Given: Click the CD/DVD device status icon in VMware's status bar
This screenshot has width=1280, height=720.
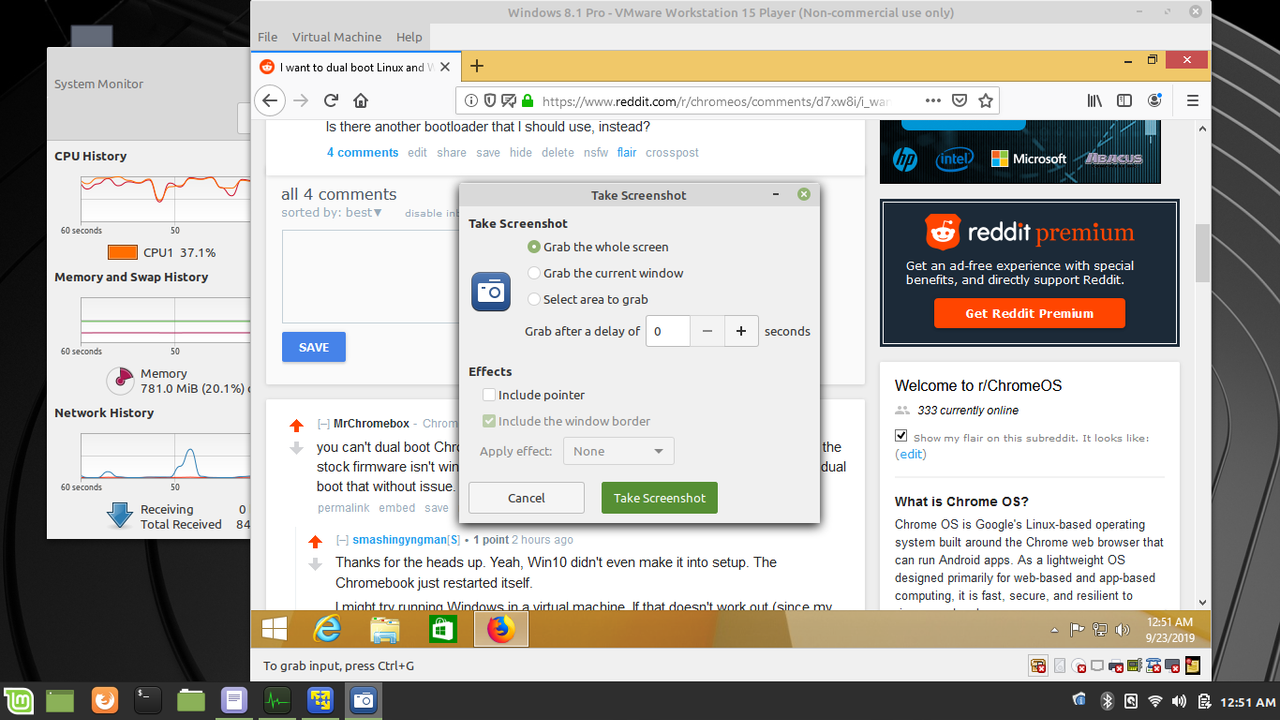Looking at the screenshot, I should [1080, 665].
